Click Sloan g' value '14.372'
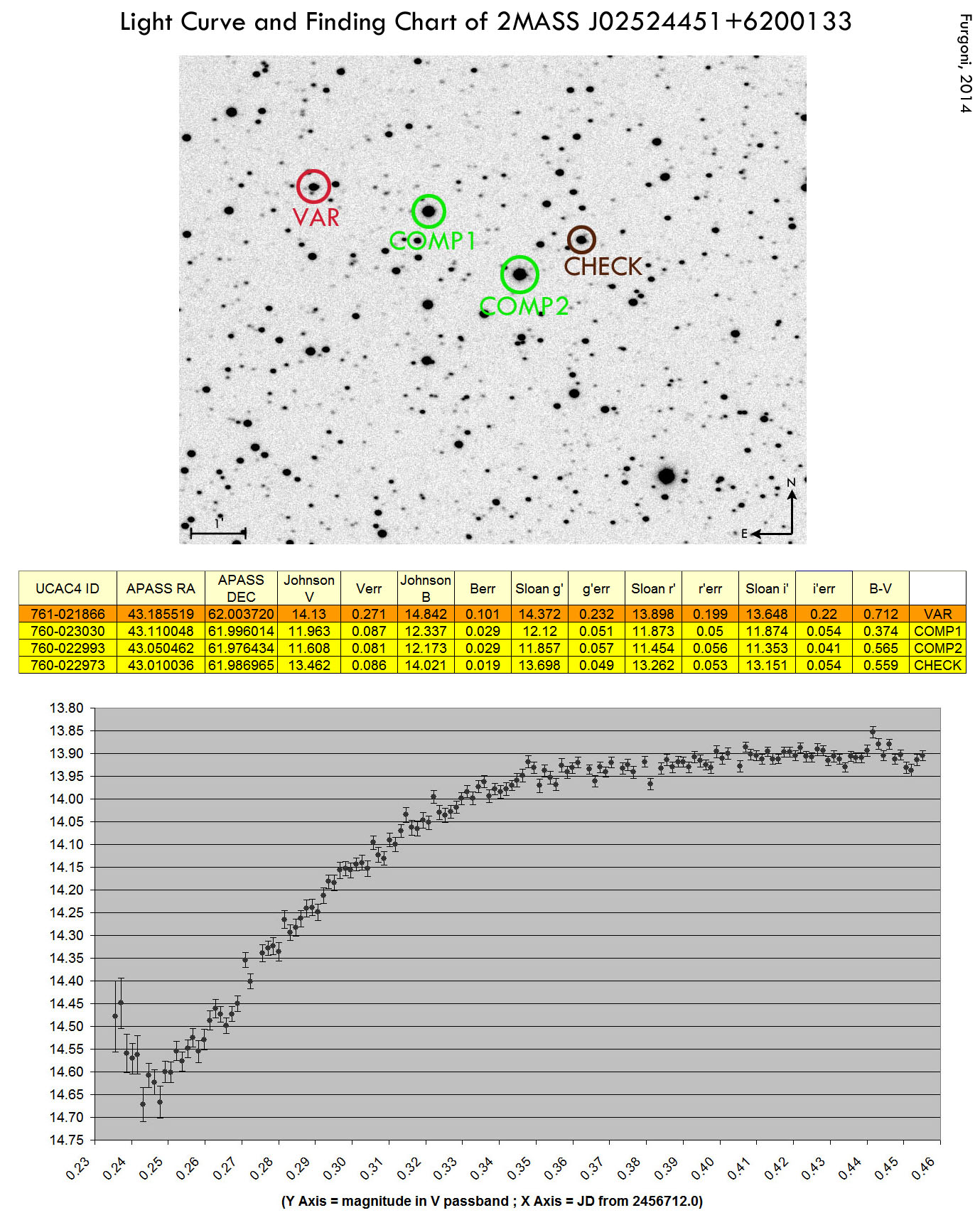980x1230 pixels. point(539,614)
